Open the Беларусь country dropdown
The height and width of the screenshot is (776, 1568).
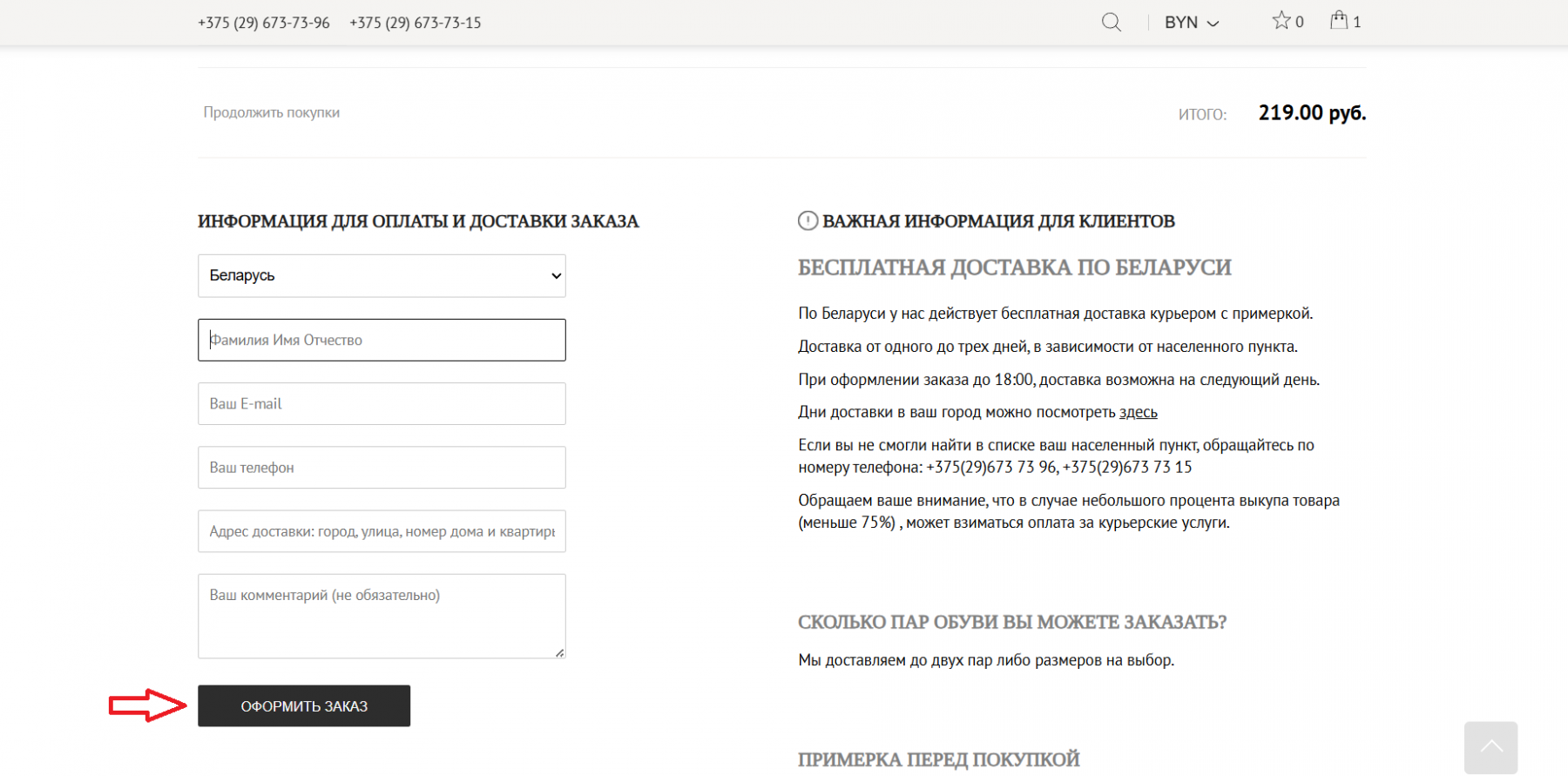tap(382, 276)
